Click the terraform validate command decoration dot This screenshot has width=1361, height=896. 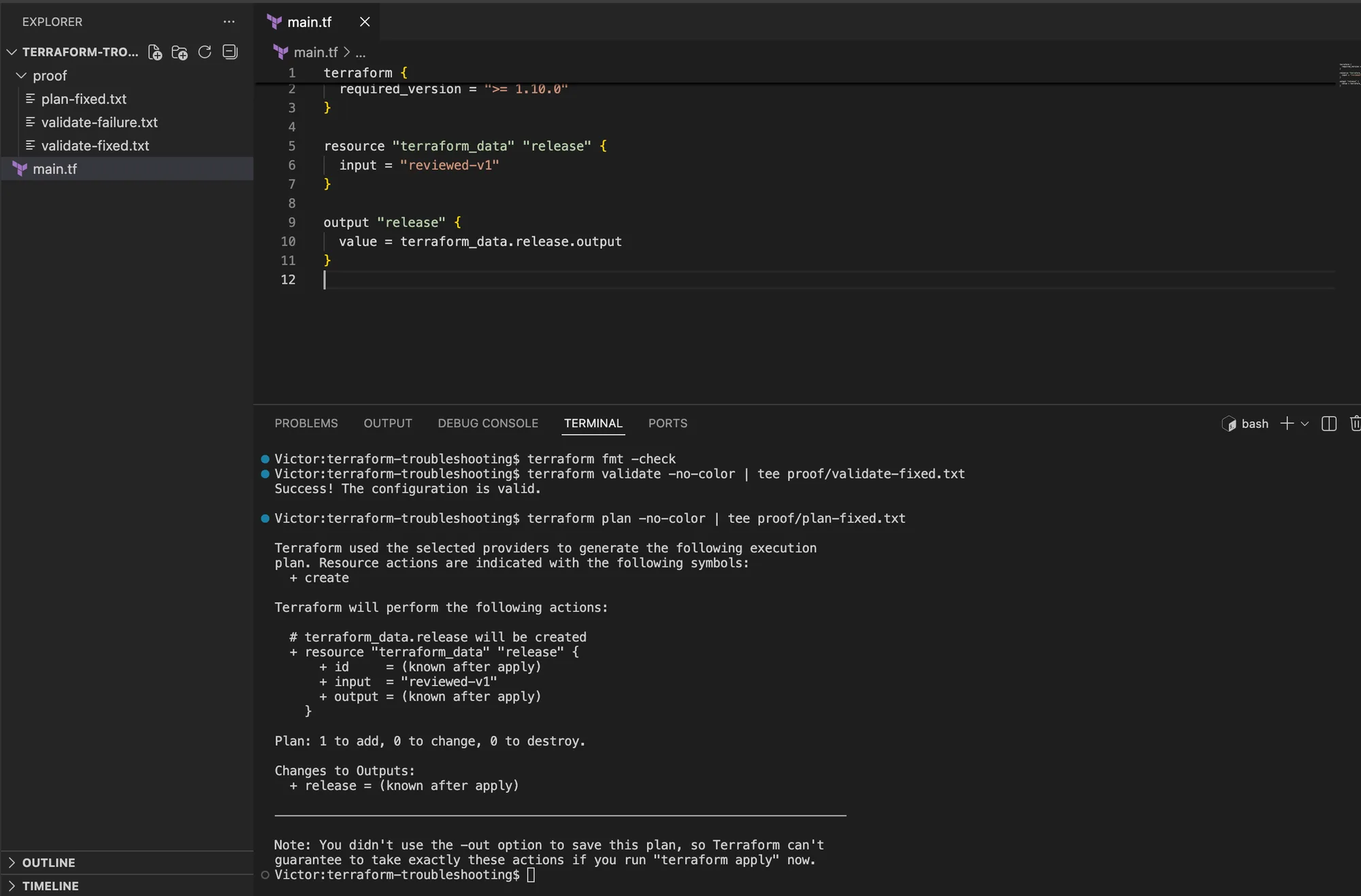click(265, 474)
